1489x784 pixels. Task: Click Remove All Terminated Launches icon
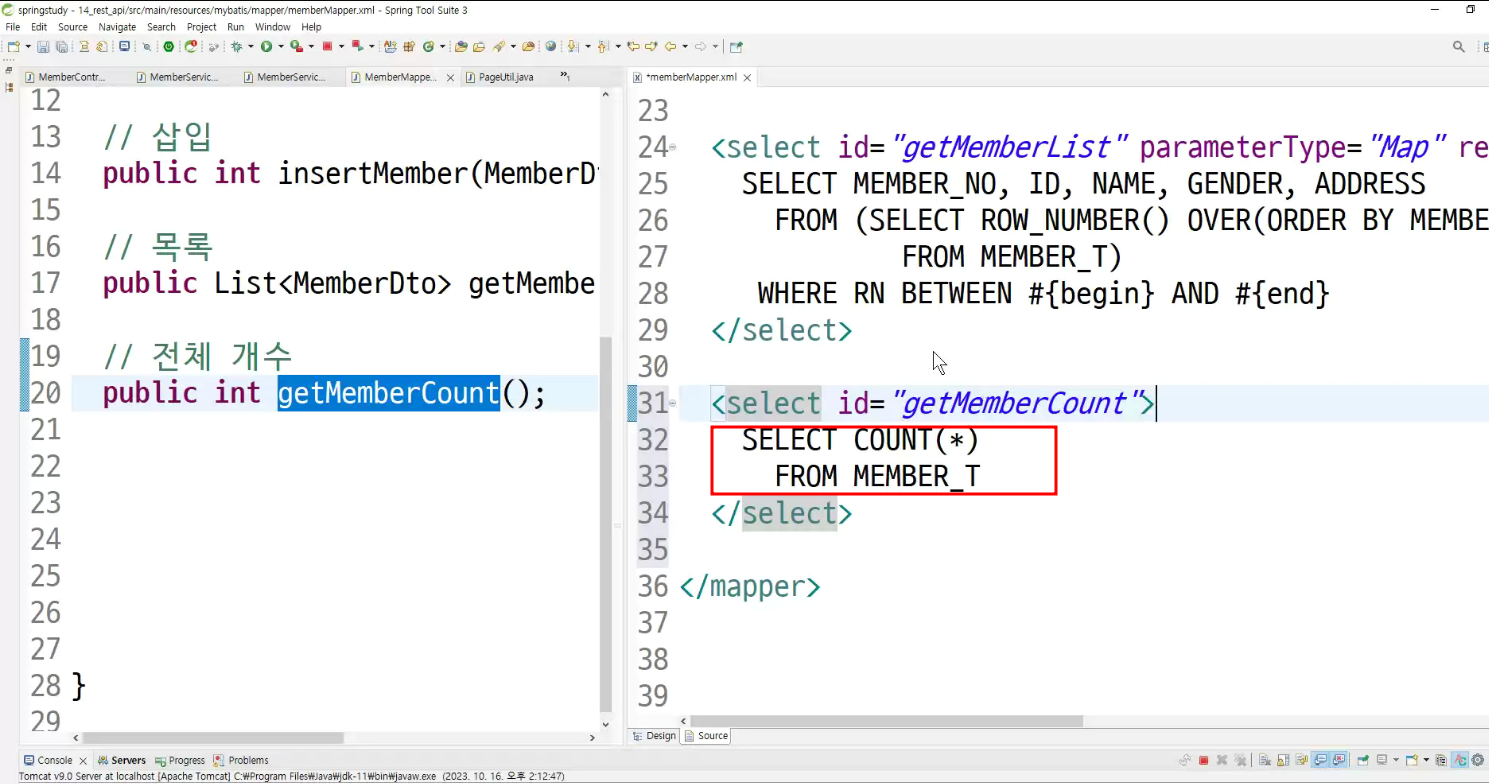pos(1240,760)
